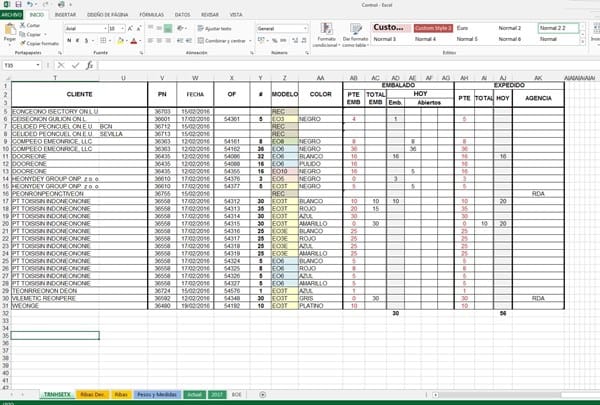600x405 pixels.
Task: Toggle bold N formatting
Action: click(69, 41)
